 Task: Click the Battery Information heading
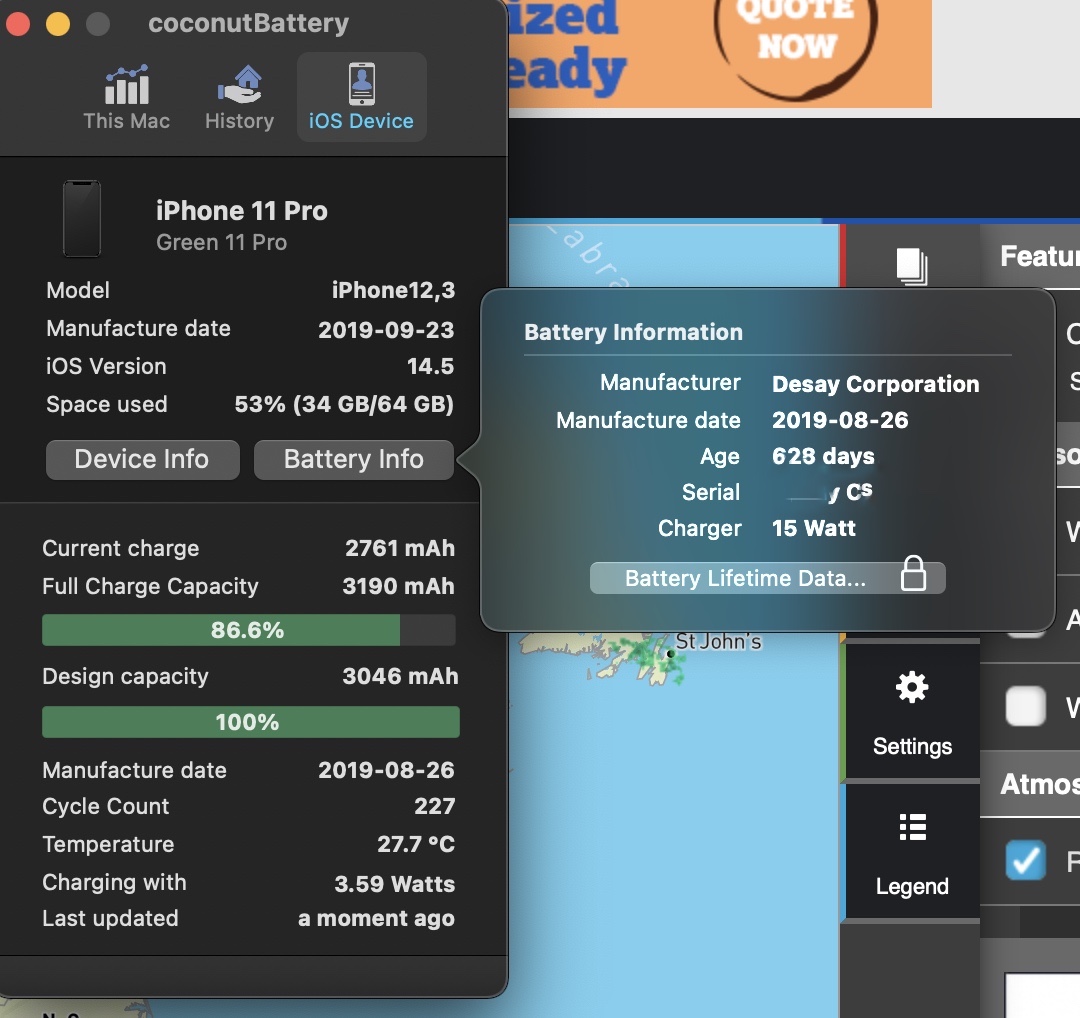[633, 332]
